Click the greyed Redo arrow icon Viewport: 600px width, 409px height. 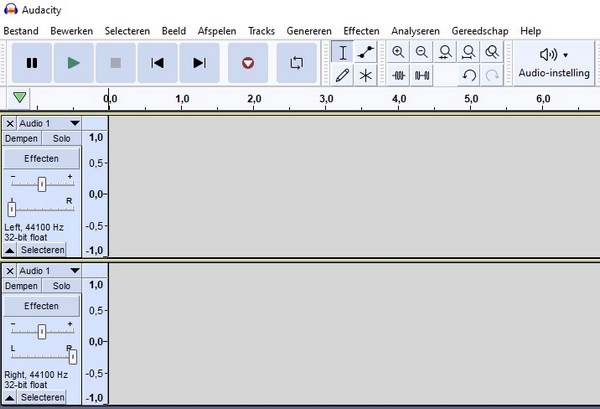(x=492, y=75)
